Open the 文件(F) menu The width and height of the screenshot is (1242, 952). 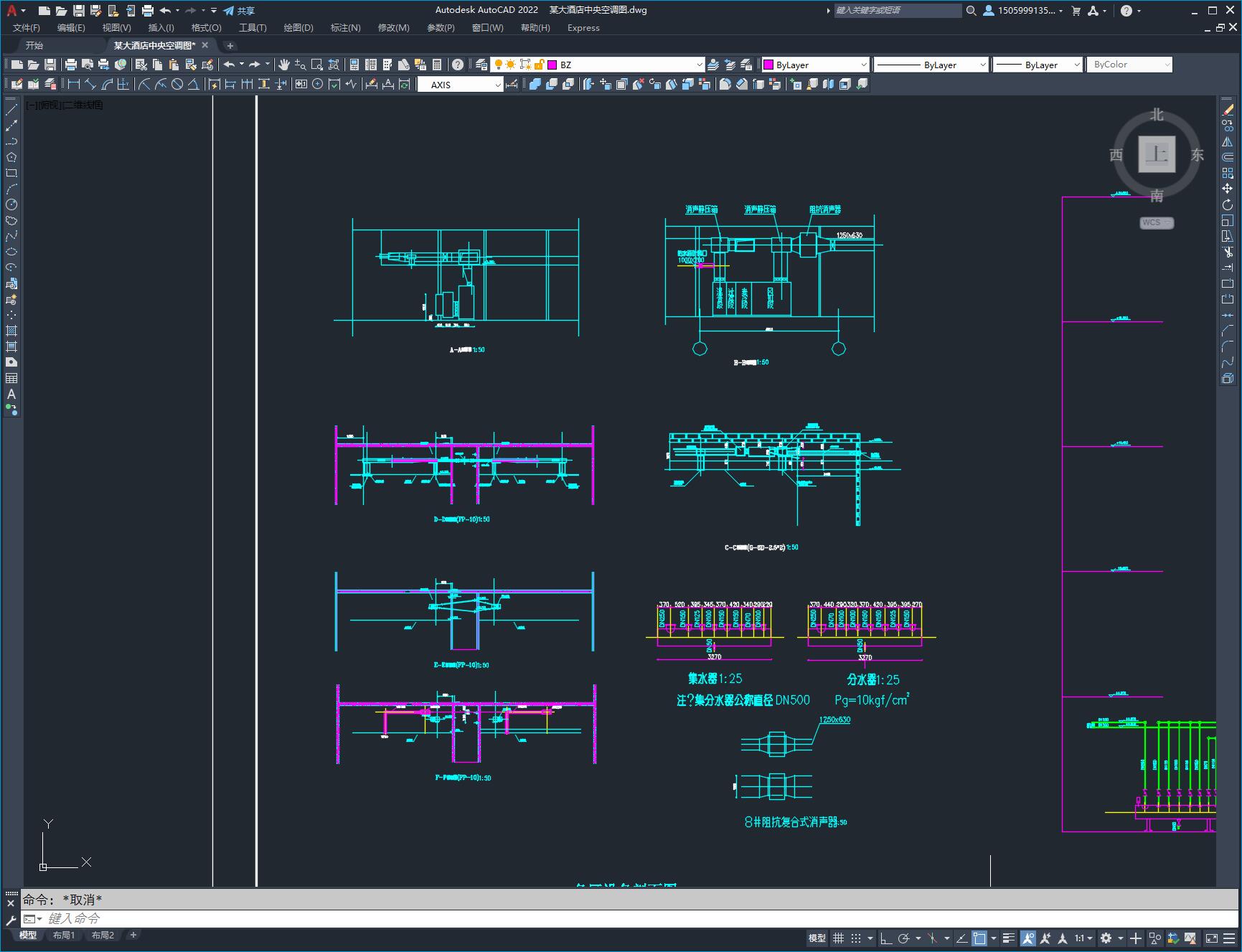[27, 28]
